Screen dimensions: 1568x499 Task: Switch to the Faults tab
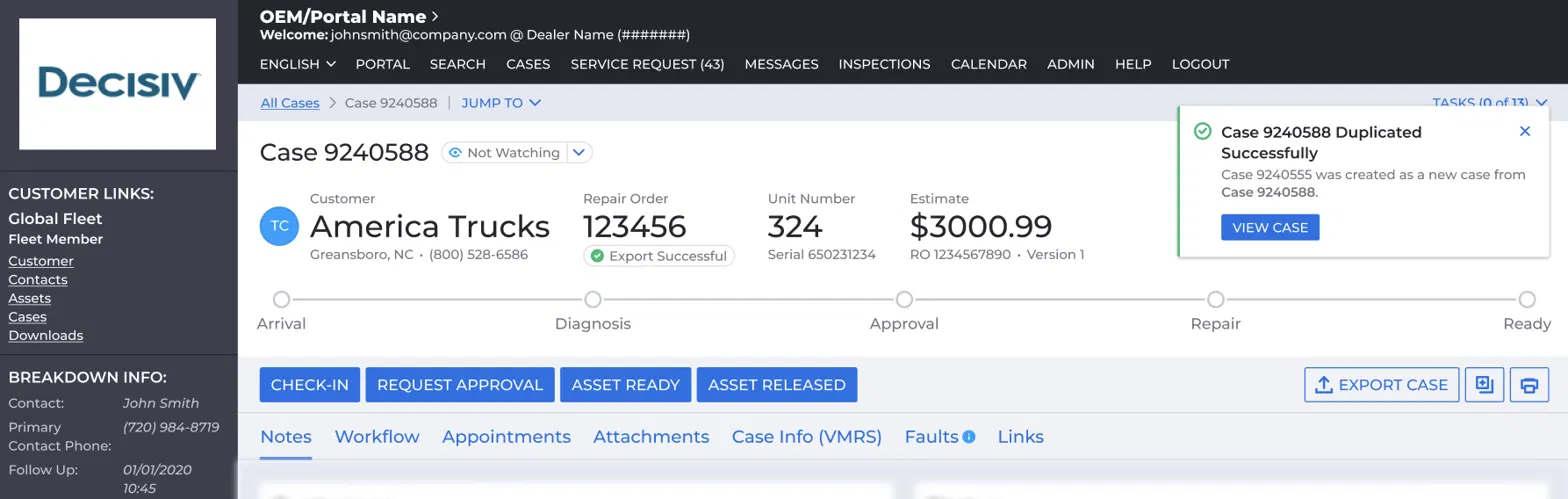(931, 437)
